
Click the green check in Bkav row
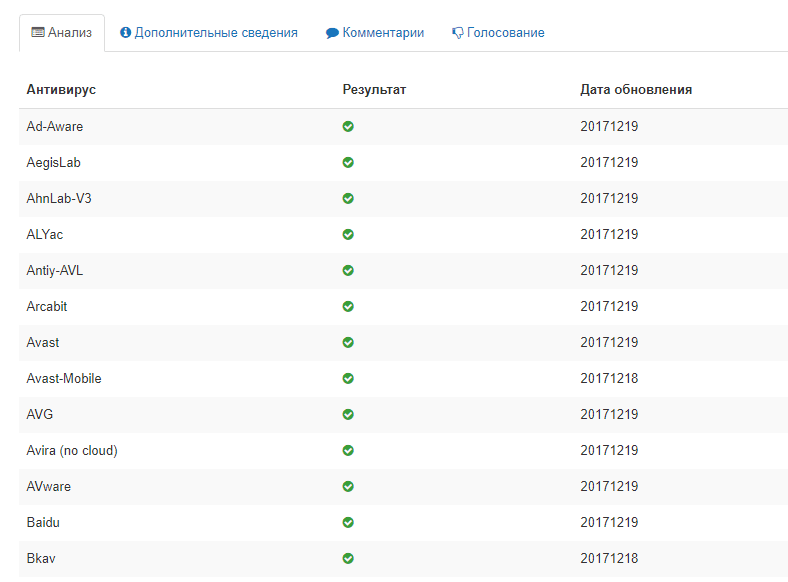[348, 558]
